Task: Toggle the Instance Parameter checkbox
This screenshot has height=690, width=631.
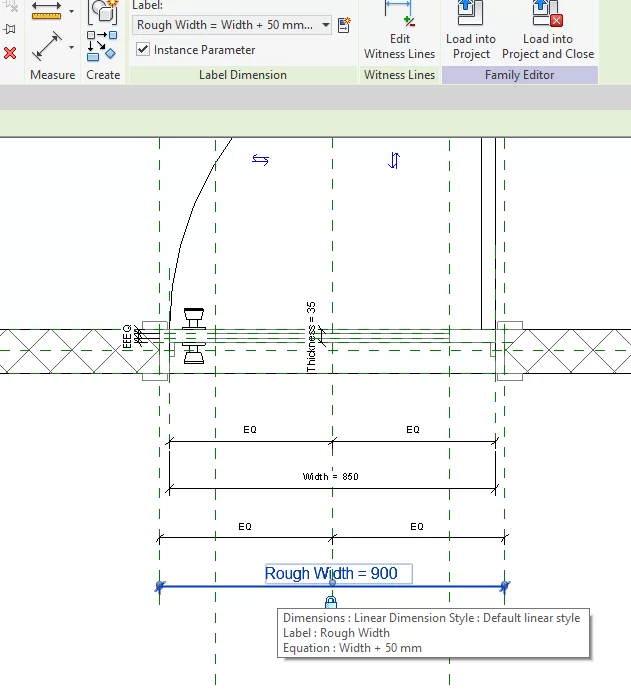Action: tap(143, 50)
